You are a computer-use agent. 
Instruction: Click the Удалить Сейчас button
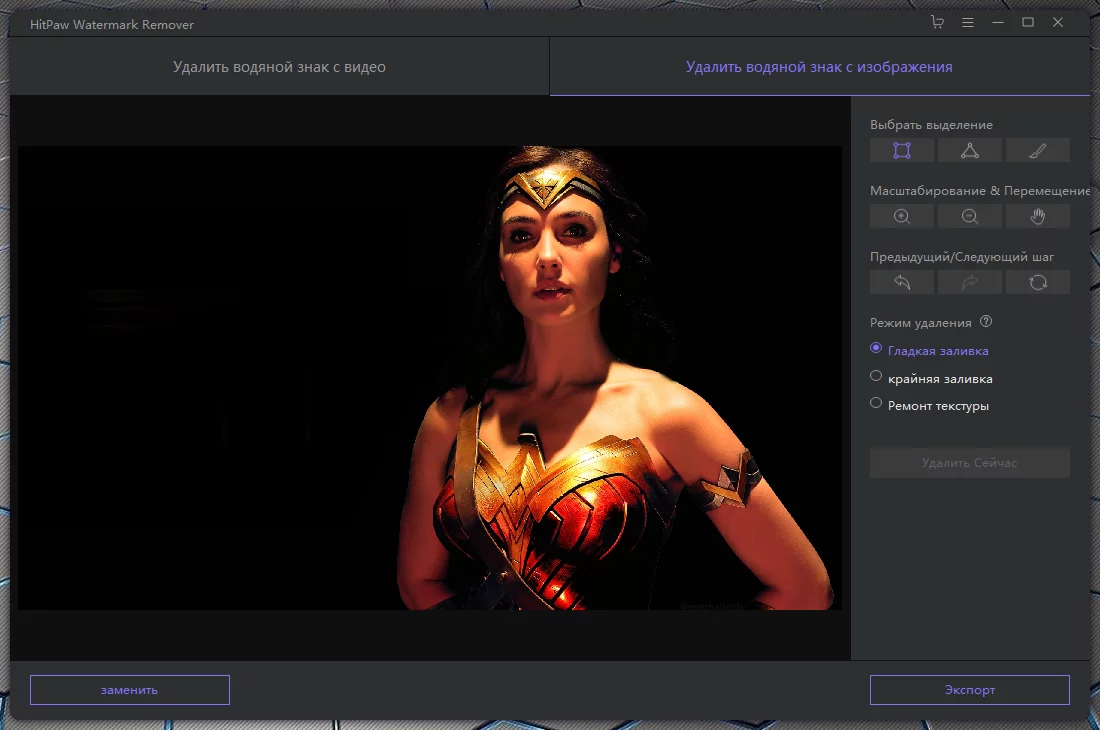(970, 463)
